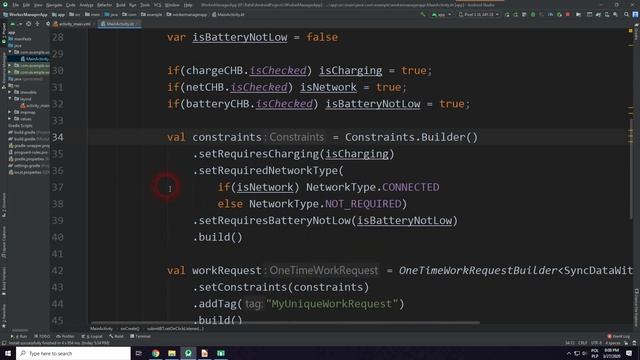Select the manifests folder in project tree

(x=20, y=39)
